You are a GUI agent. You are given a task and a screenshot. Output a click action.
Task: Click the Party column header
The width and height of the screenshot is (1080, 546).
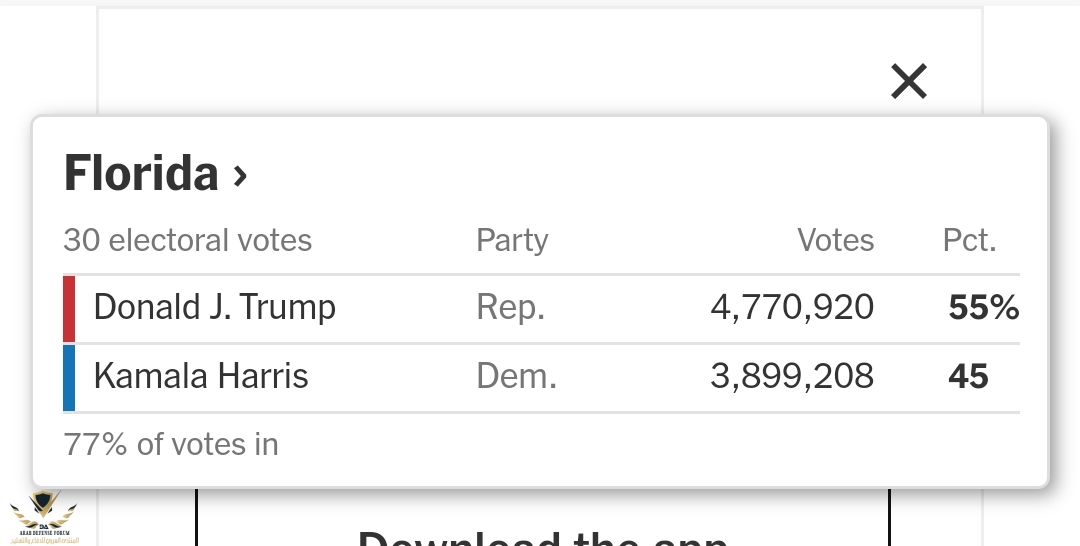click(x=512, y=241)
